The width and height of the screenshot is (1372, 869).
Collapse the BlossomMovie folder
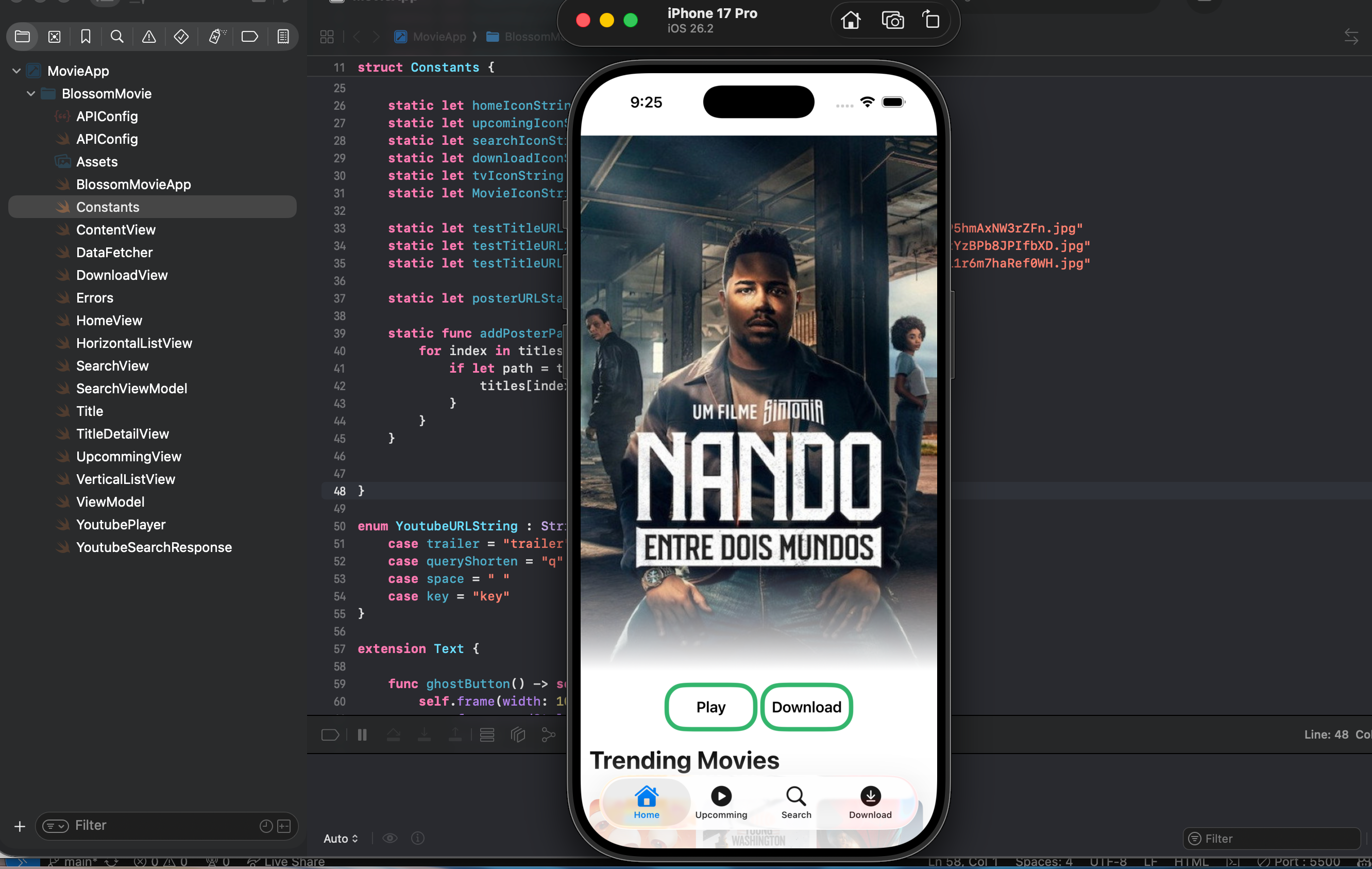[31, 93]
